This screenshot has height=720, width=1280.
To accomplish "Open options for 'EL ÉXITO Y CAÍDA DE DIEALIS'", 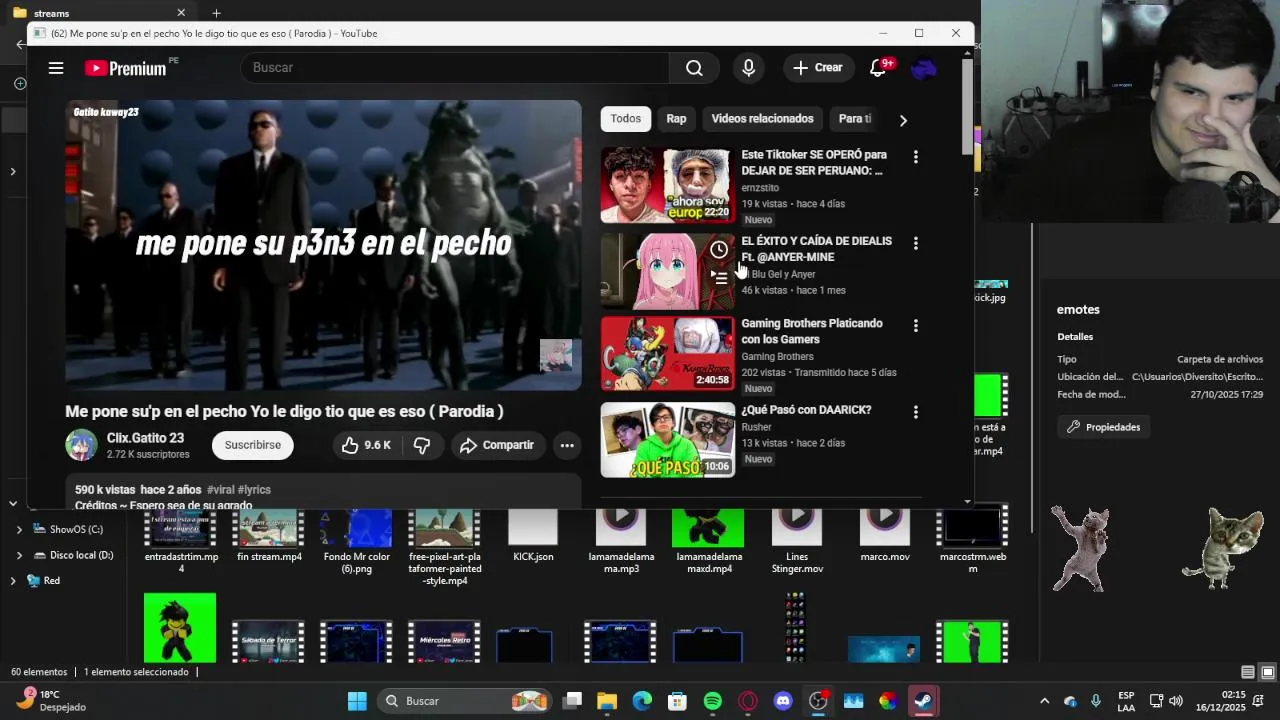I will point(915,243).
